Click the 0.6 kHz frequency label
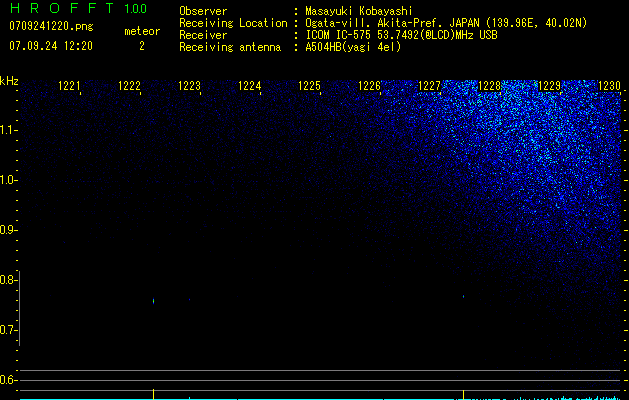 point(7,380)
